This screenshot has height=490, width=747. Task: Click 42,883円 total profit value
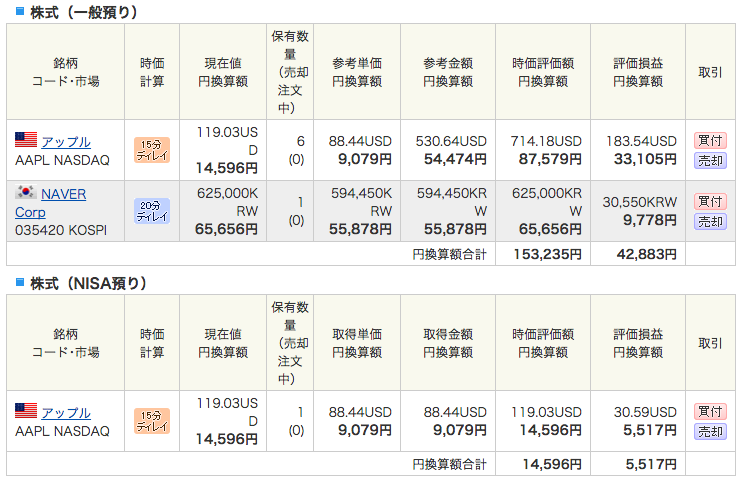[646, 254]
